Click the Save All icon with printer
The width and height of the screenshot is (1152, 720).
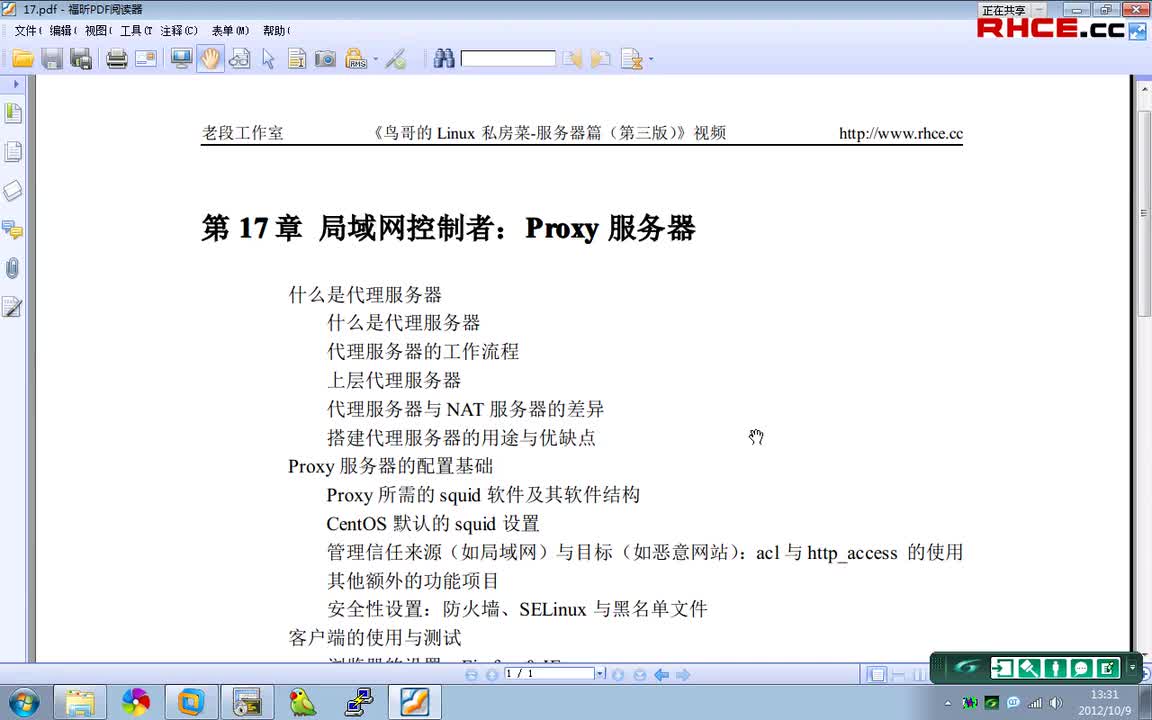(x=81, y=59)
